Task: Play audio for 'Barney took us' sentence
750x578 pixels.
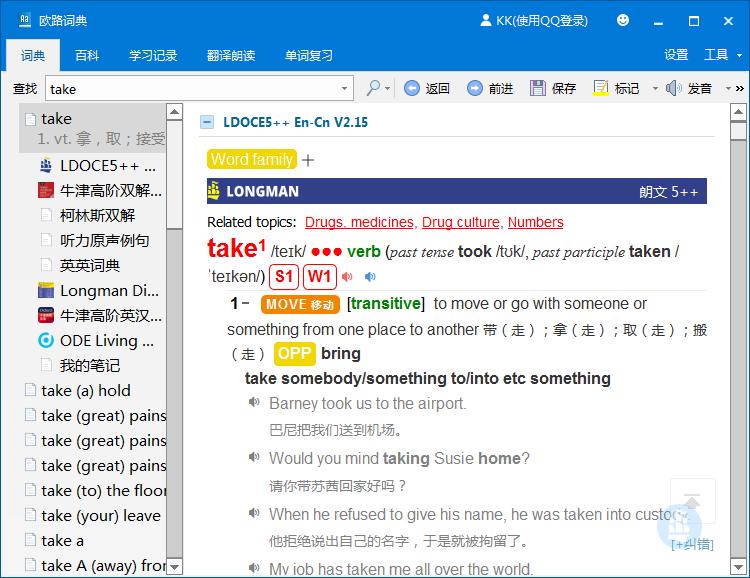Action: coord(255,404)
